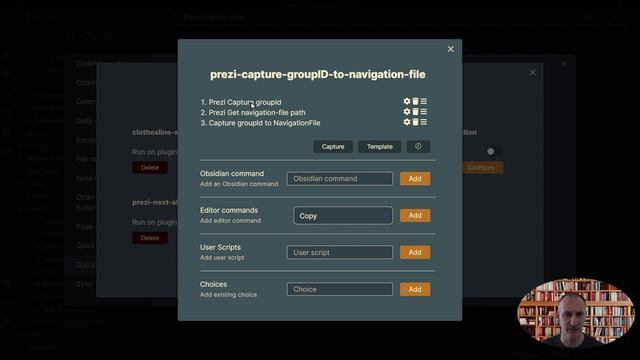
Task: Grab reorder handle of Prezi Capture groupId
Action: [x=424, y=101]
